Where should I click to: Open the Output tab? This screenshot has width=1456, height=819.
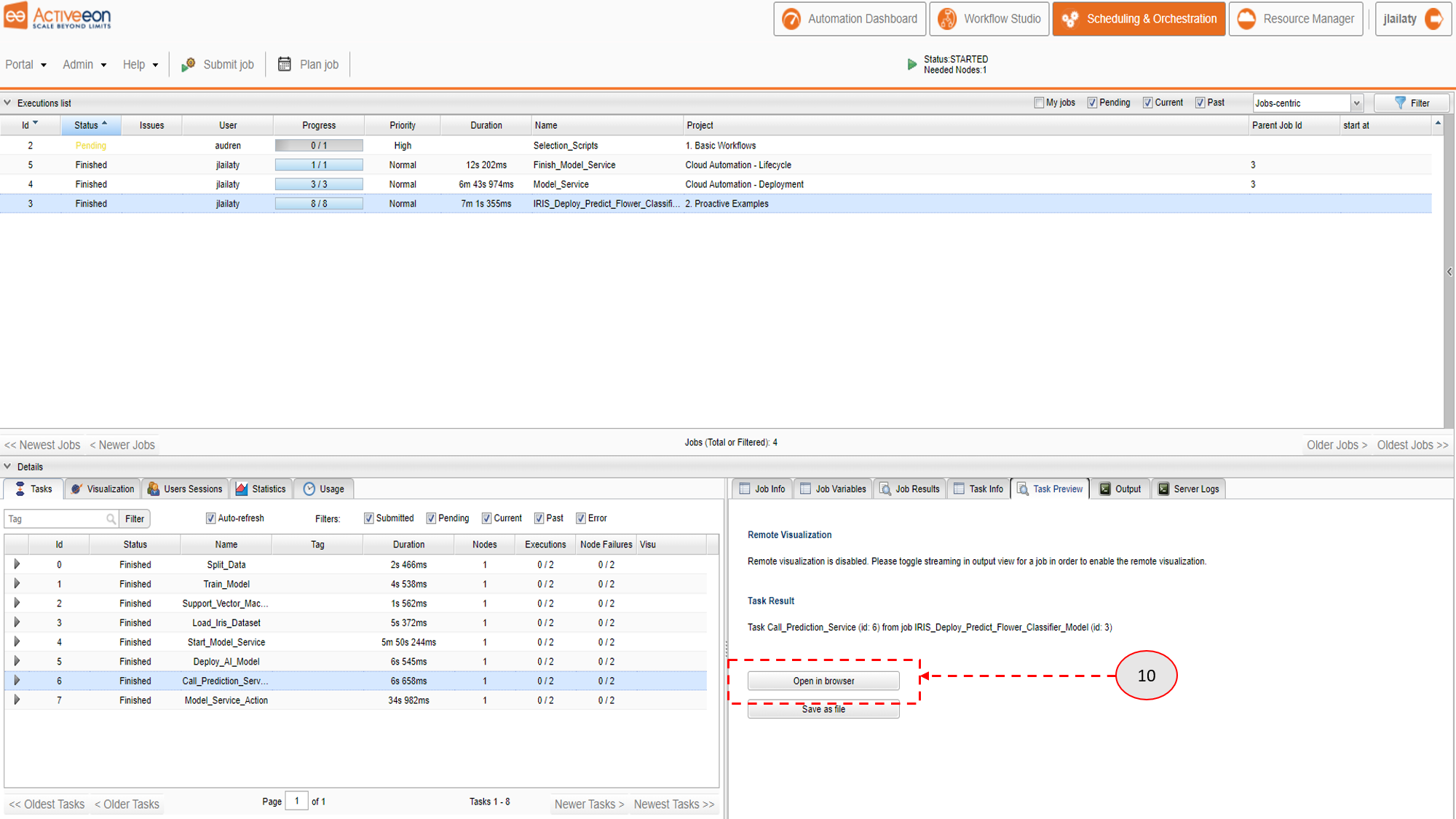pyautogui.click(x=1120, y=488)
